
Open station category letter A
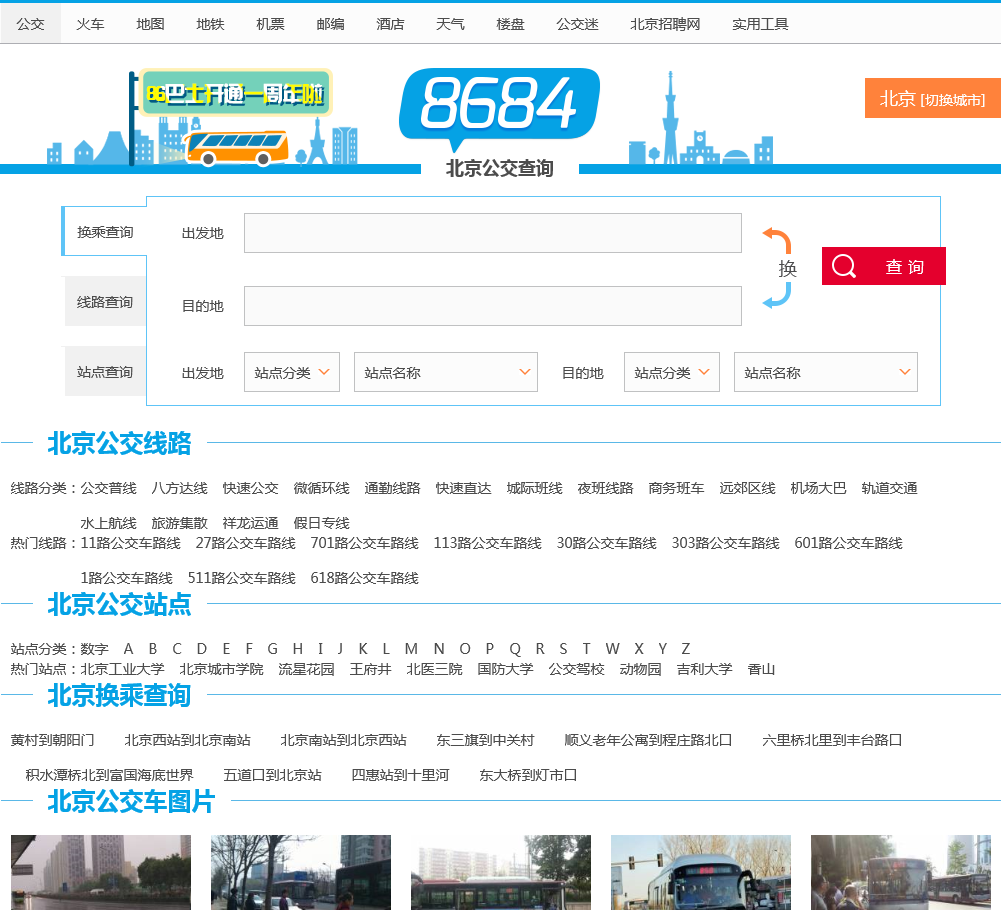click(x=128, y=649)
